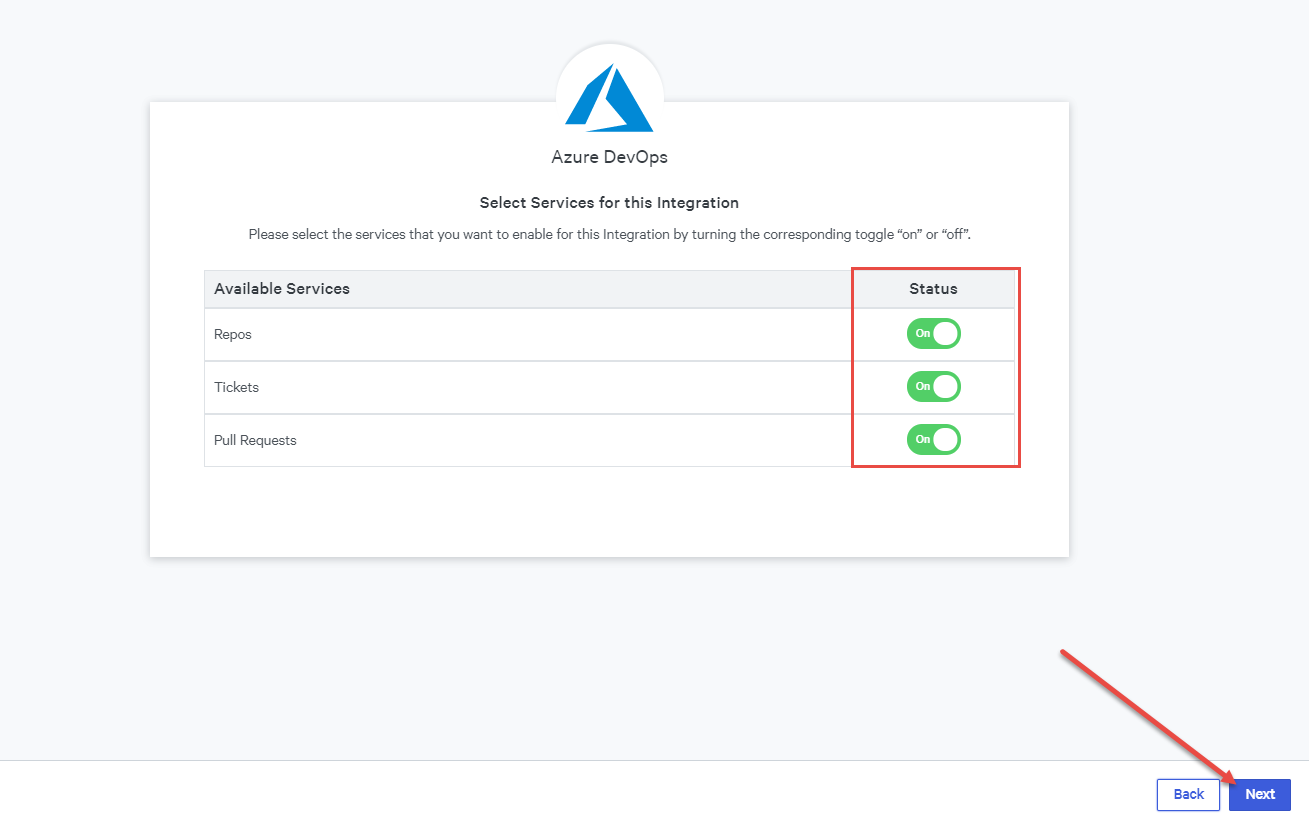
Task: Click the Azure DevOps logo icon
Action: tap(609, 98)
